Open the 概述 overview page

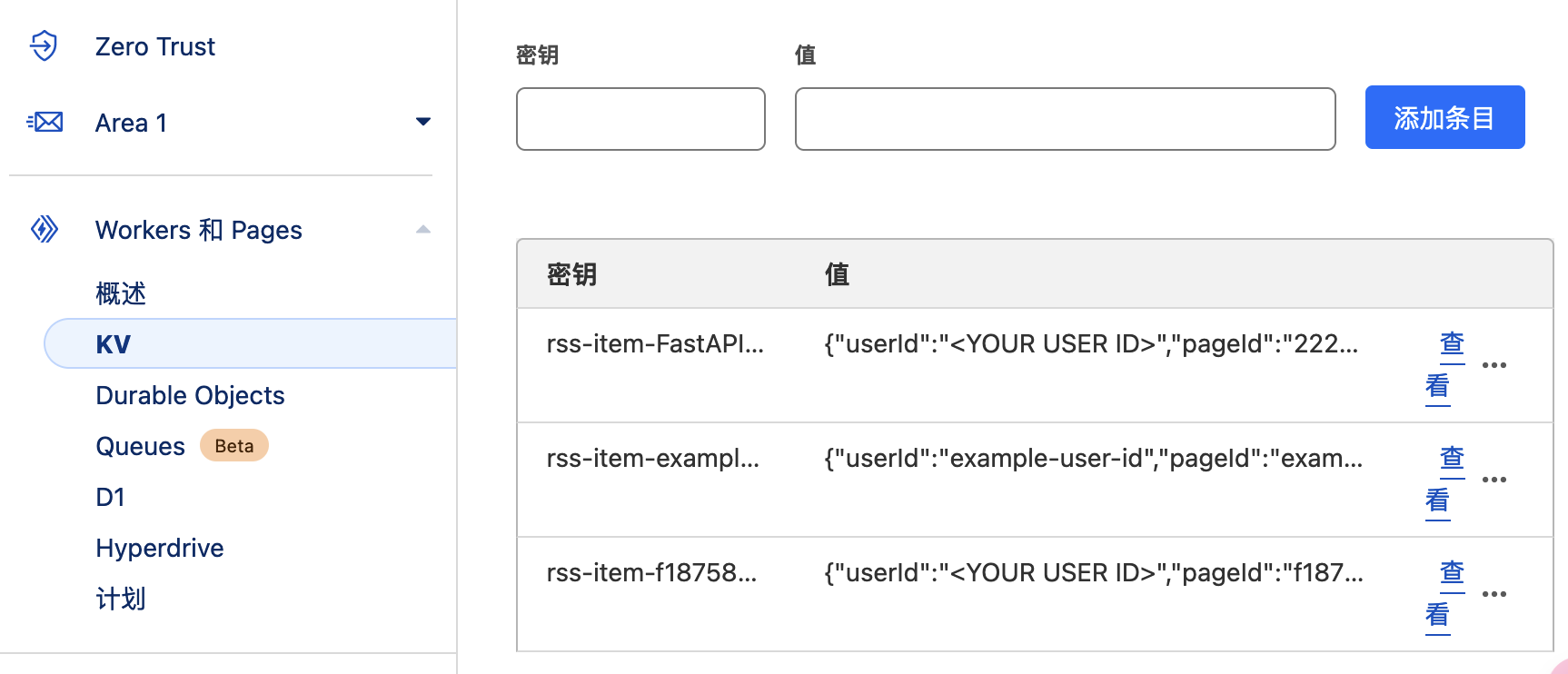tap(121, 293)
